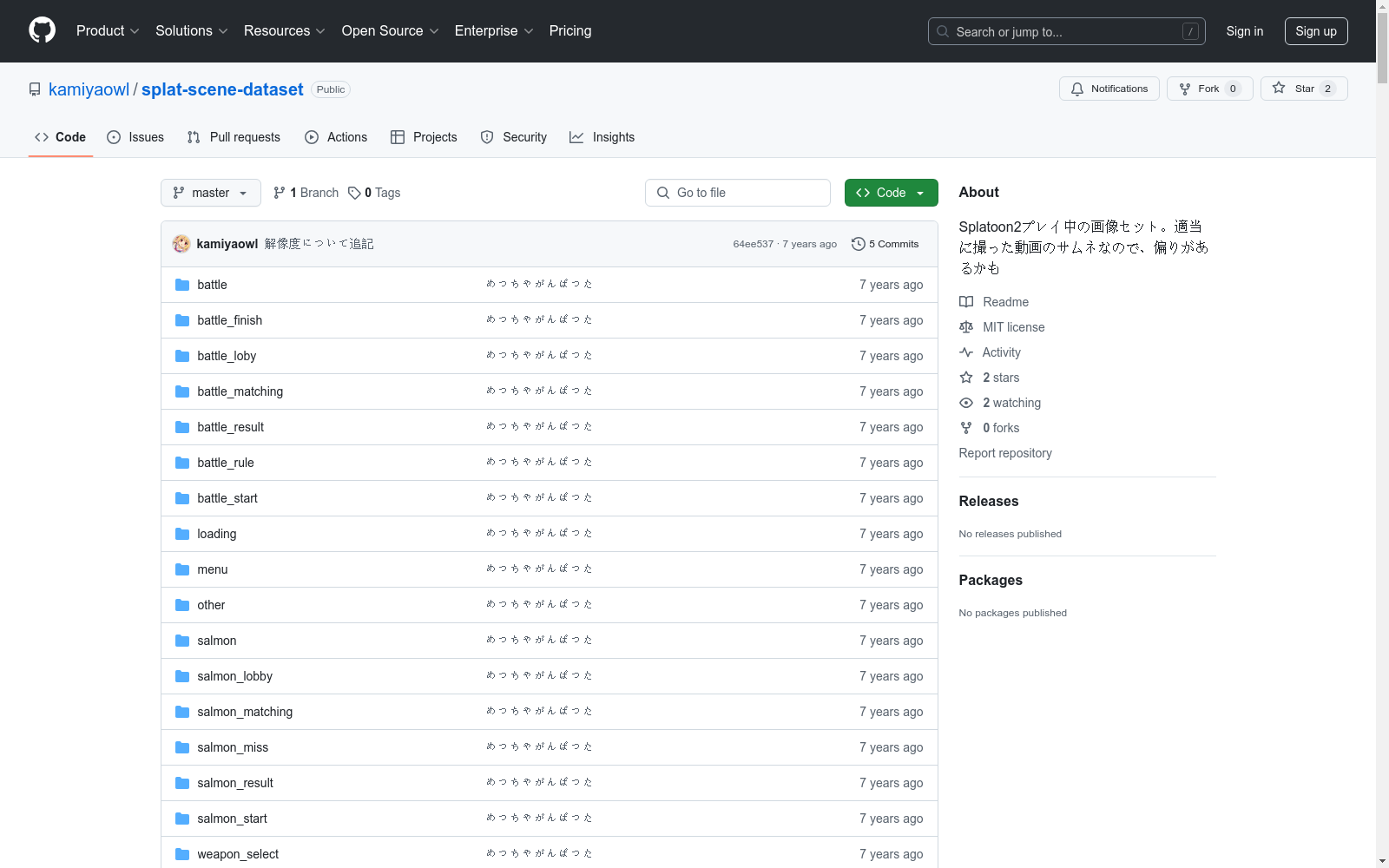Expand the Resources menu
1389x868 pixels.
pyautogui.click(x=285, y=31)
